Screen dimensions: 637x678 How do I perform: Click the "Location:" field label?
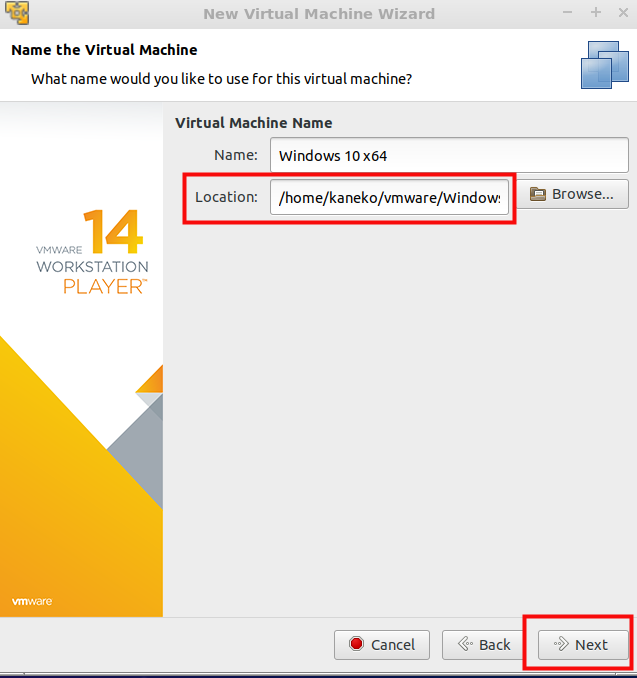pos(226,197)
